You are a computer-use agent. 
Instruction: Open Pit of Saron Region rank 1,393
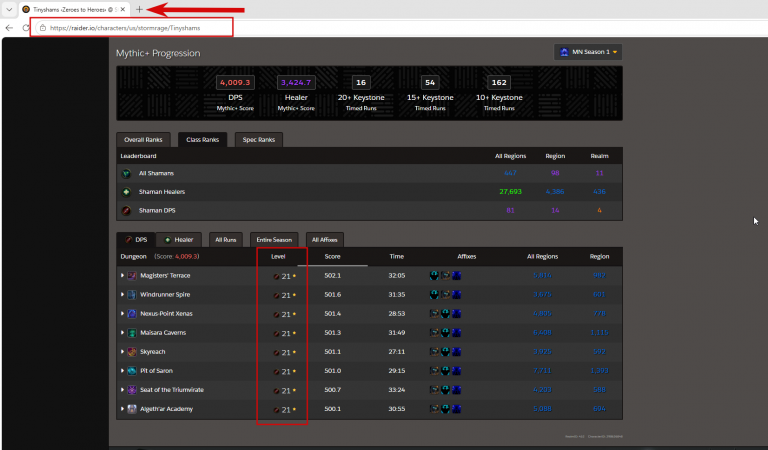click(600, 371)
